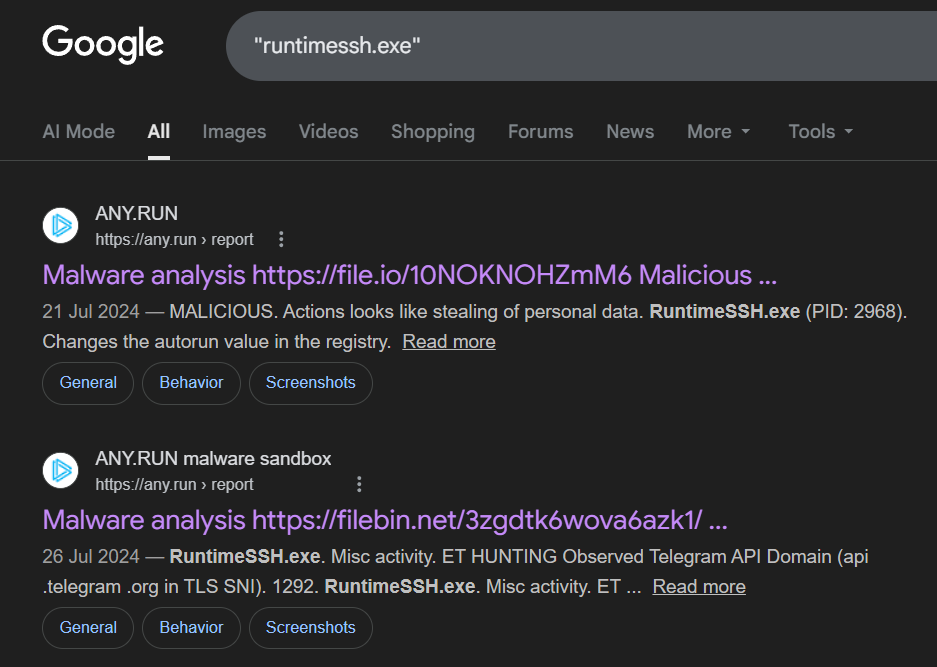Viewport: 937px width, 667px height.
Task: Click the "ANY.RUN" site name of first result
Action: click(136, 213)
